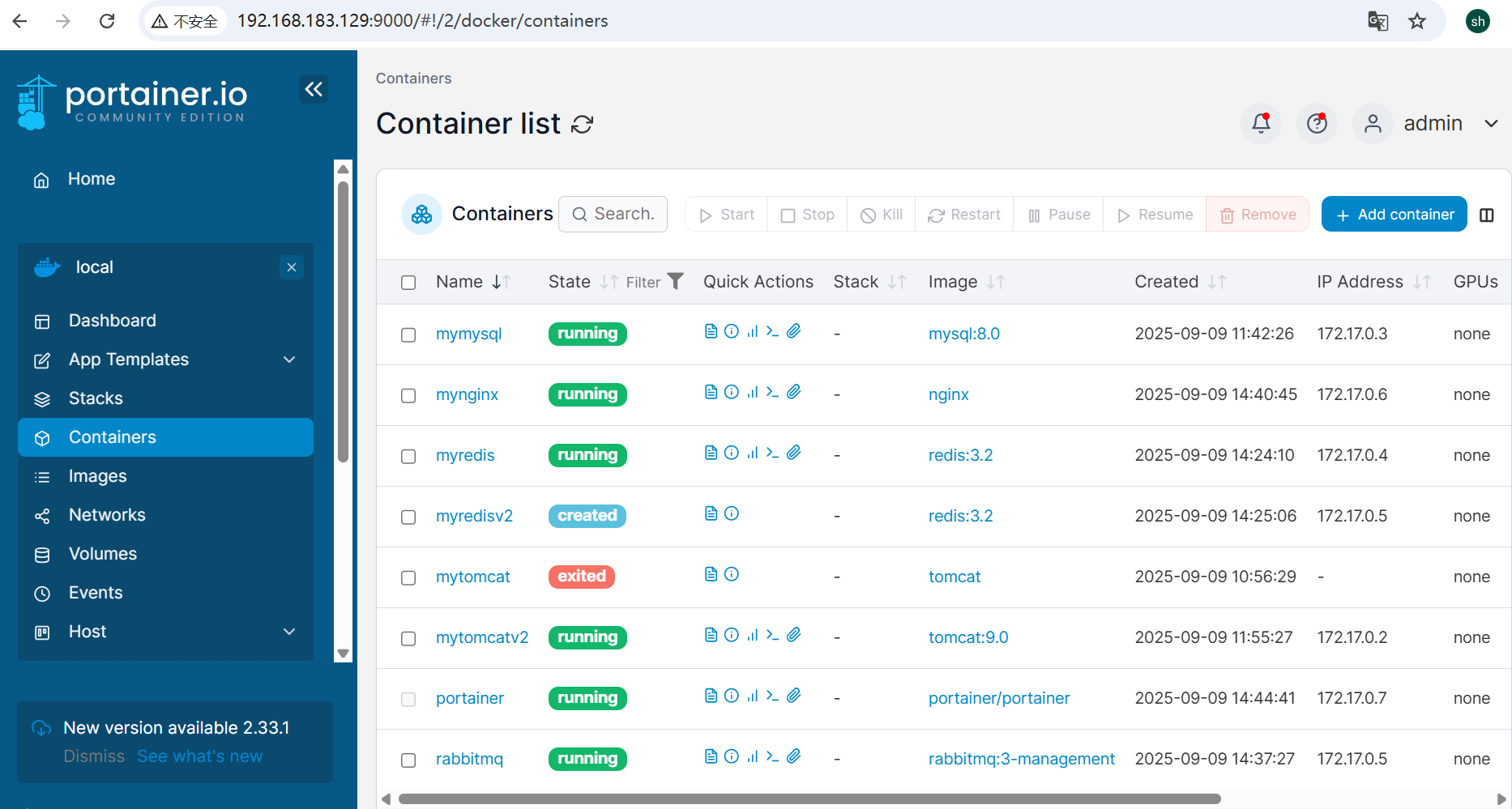This screenshot has height=809, width=1512.
Task: Open the mysql:8.0 image link
Action: coord(963,334)
